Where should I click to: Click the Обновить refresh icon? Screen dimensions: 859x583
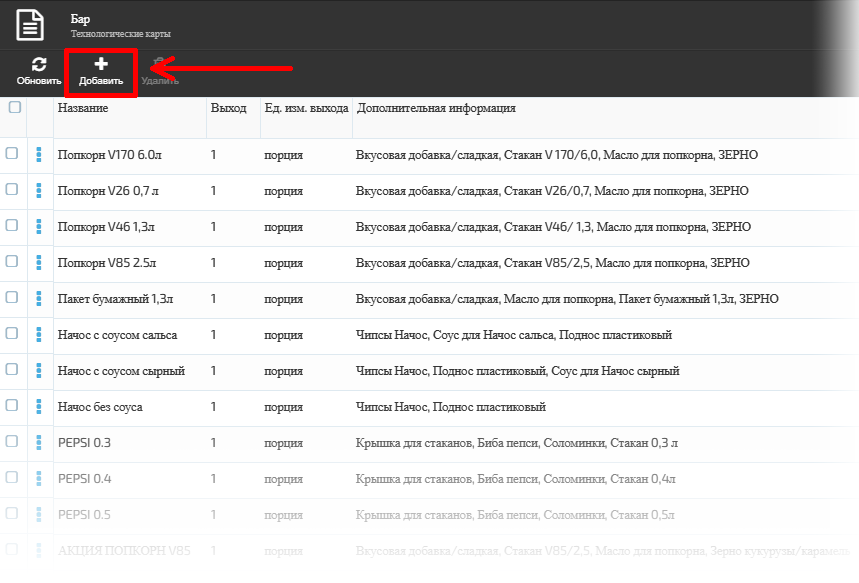tap(39, 65)
